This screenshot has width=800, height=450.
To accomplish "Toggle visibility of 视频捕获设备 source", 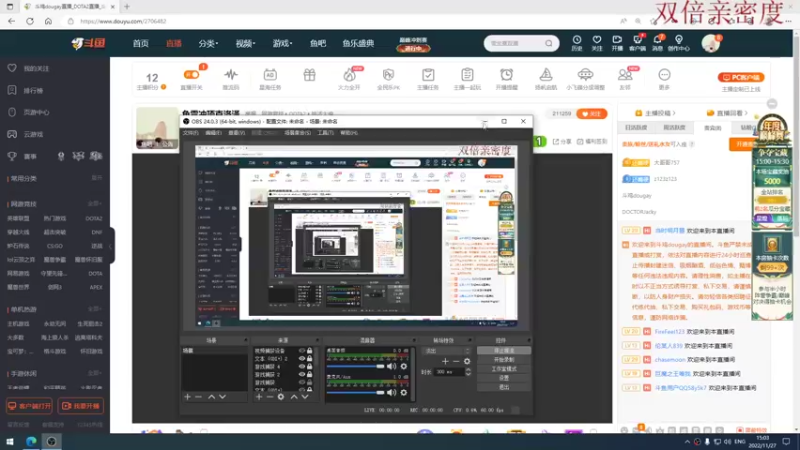I will coord(302,351).
